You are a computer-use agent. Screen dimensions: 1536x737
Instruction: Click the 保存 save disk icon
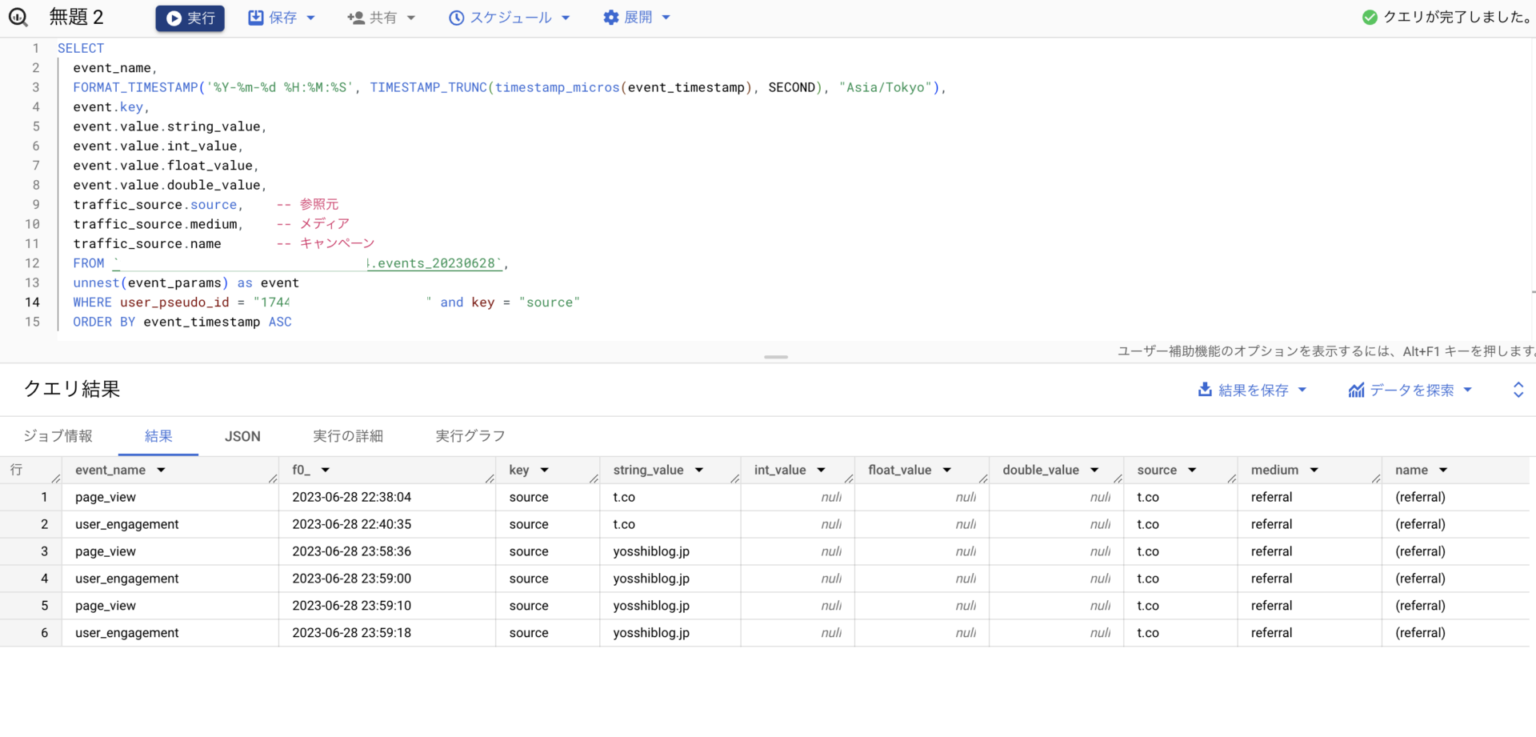tap(256, 18)
